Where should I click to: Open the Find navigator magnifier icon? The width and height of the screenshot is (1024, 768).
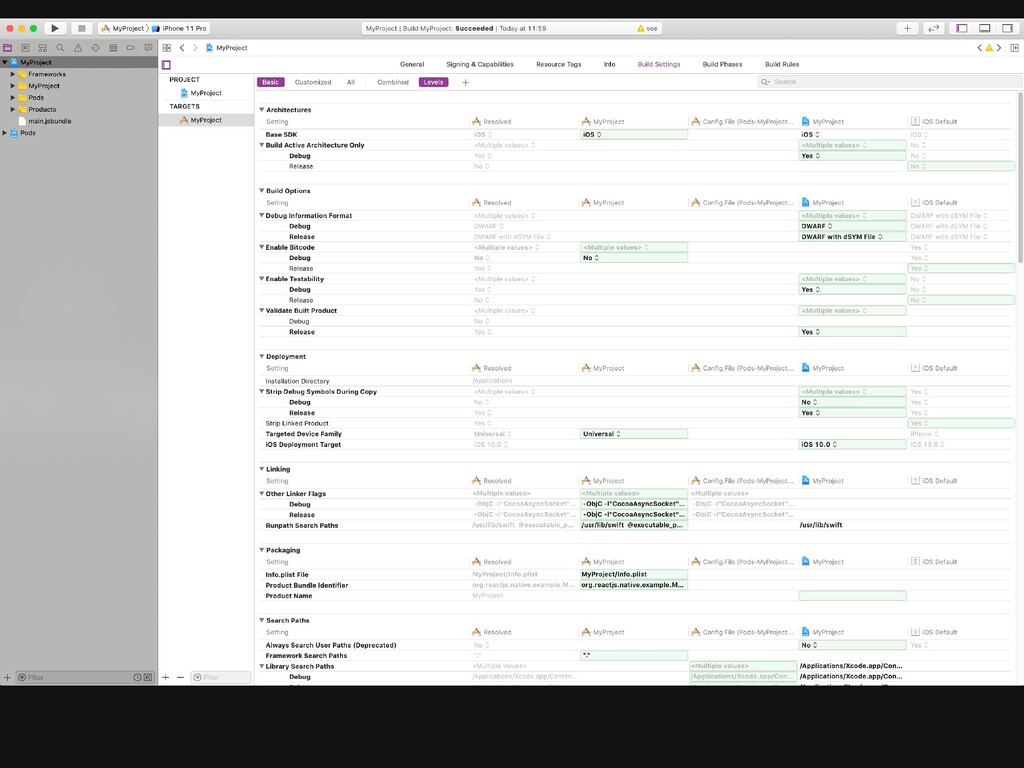coord(60,48)
